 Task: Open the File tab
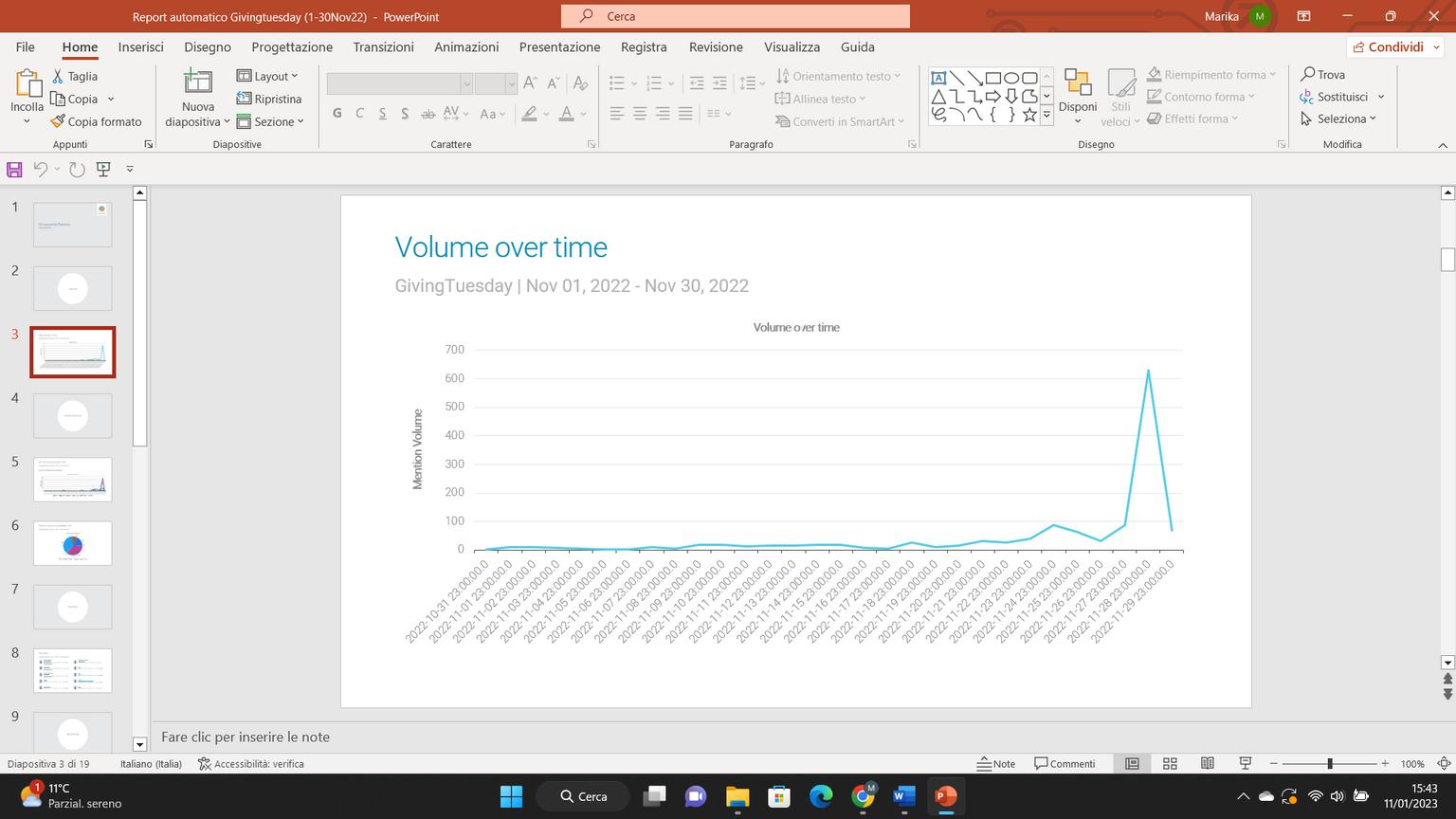[x=25, y=46]
